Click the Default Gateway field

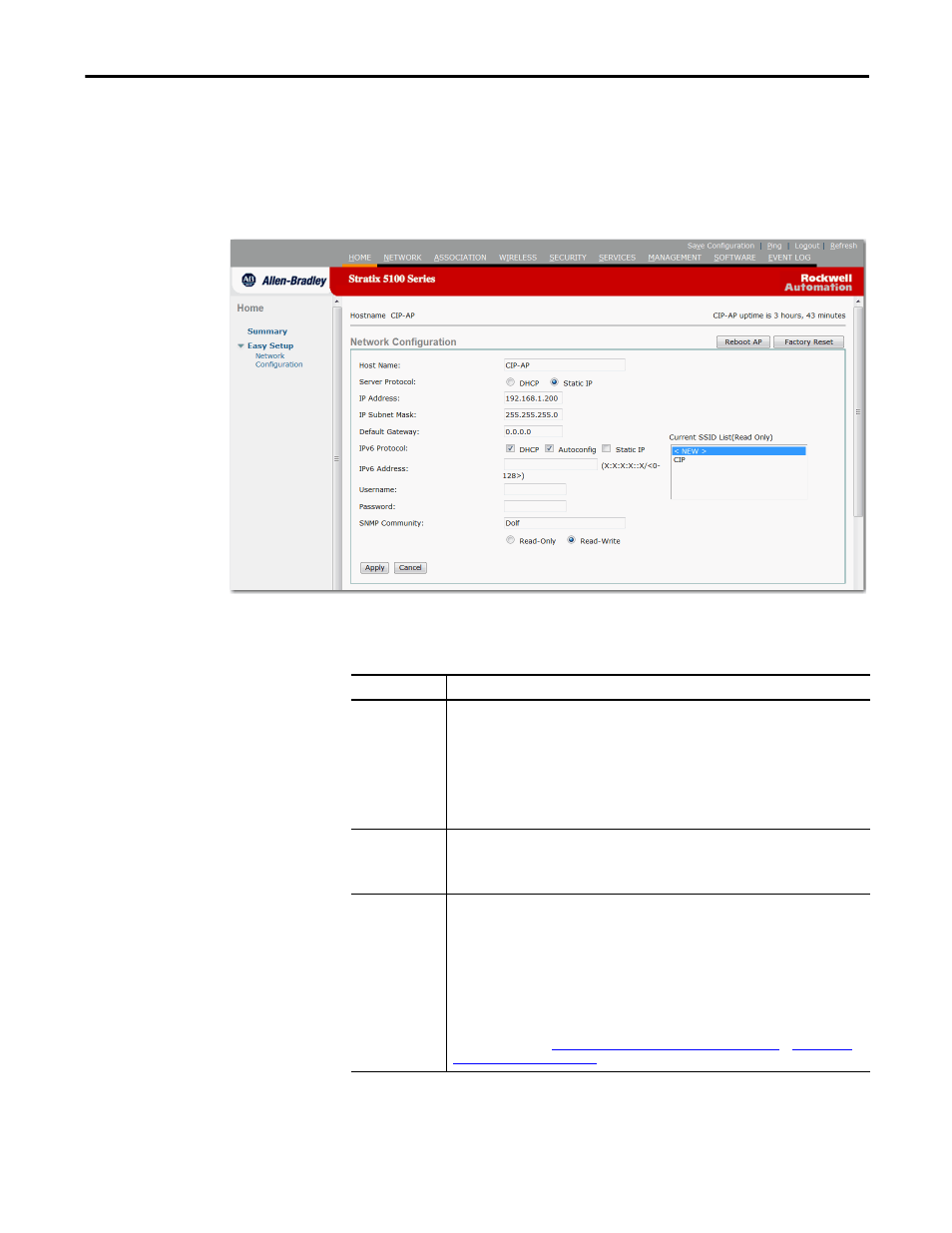533,432
